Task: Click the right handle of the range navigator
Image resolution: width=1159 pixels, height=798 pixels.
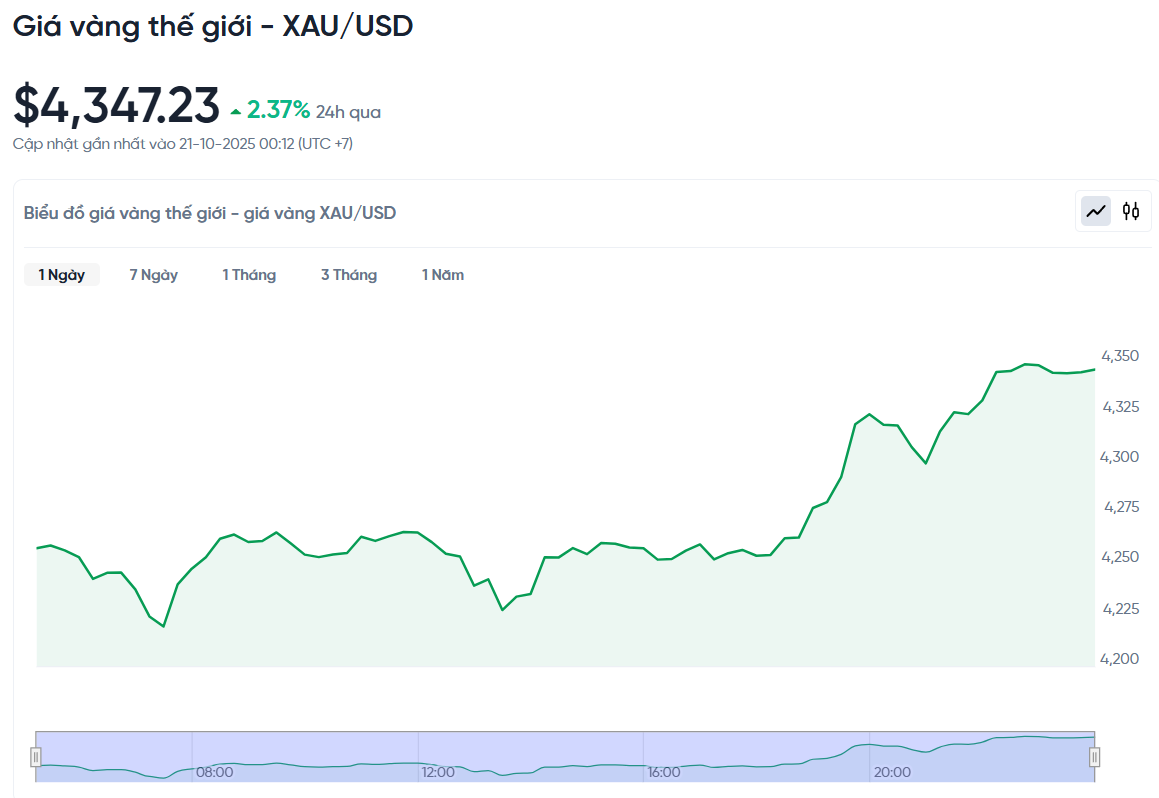Action: pos(1095,757)
